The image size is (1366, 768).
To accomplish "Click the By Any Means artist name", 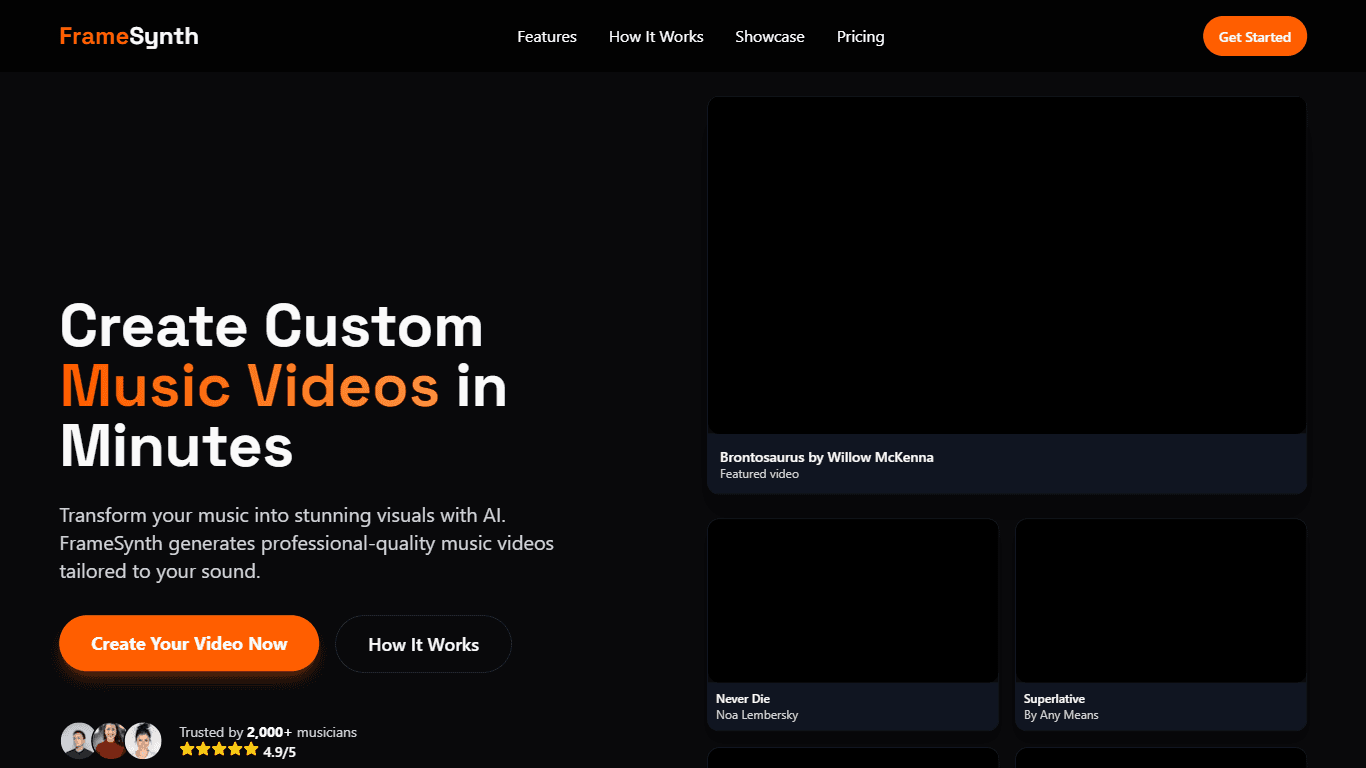I will (1061, 715).
